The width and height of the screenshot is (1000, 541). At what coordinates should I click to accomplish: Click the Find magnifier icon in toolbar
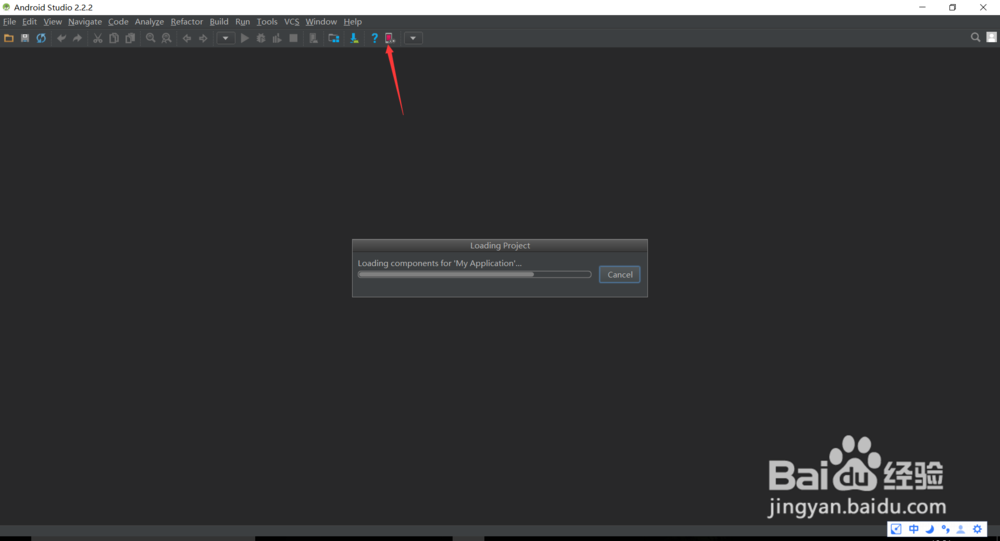pyautogui.click(x=151, y=38)
